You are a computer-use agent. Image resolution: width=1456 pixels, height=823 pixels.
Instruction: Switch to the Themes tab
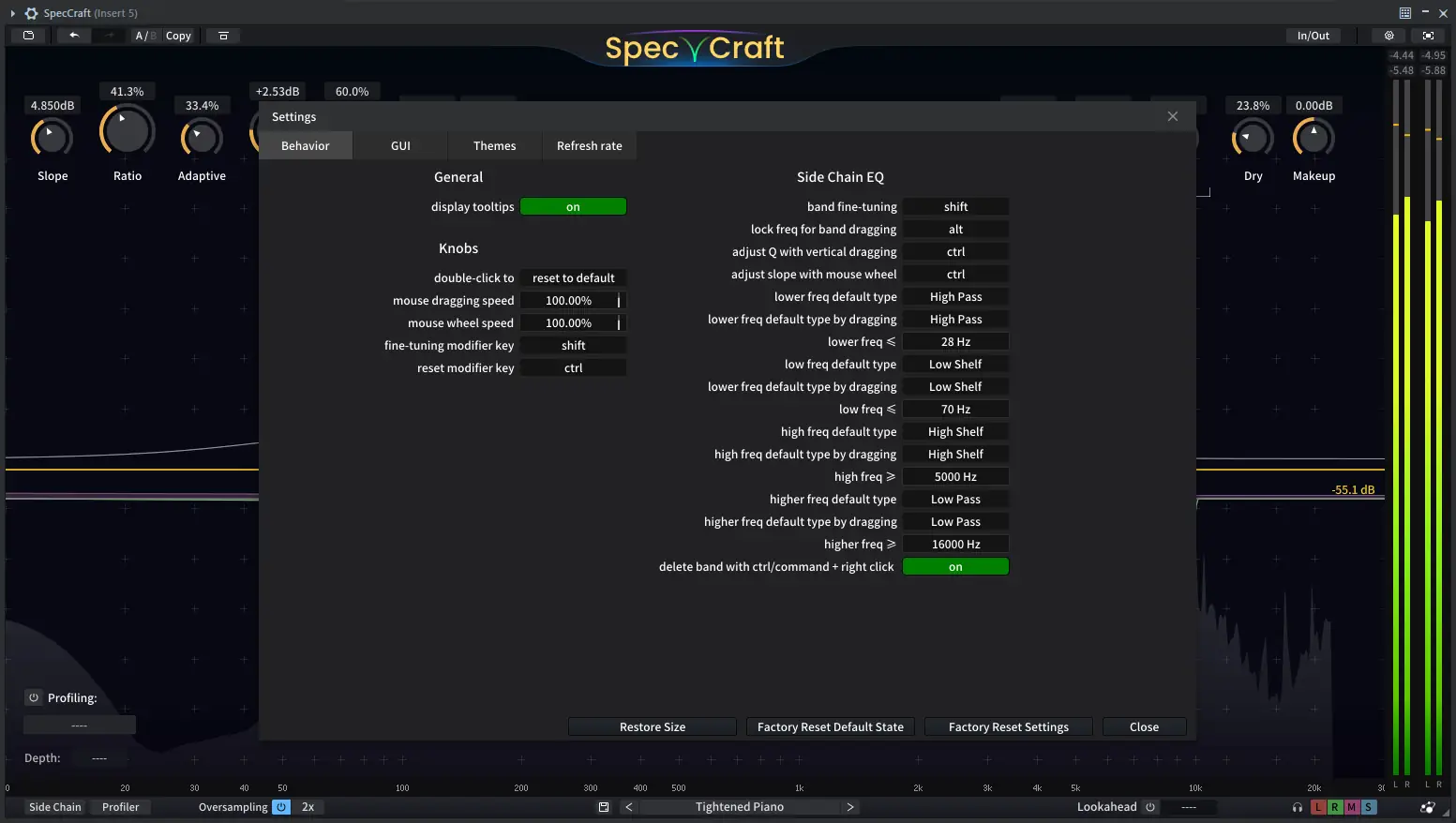coord(494,145)
